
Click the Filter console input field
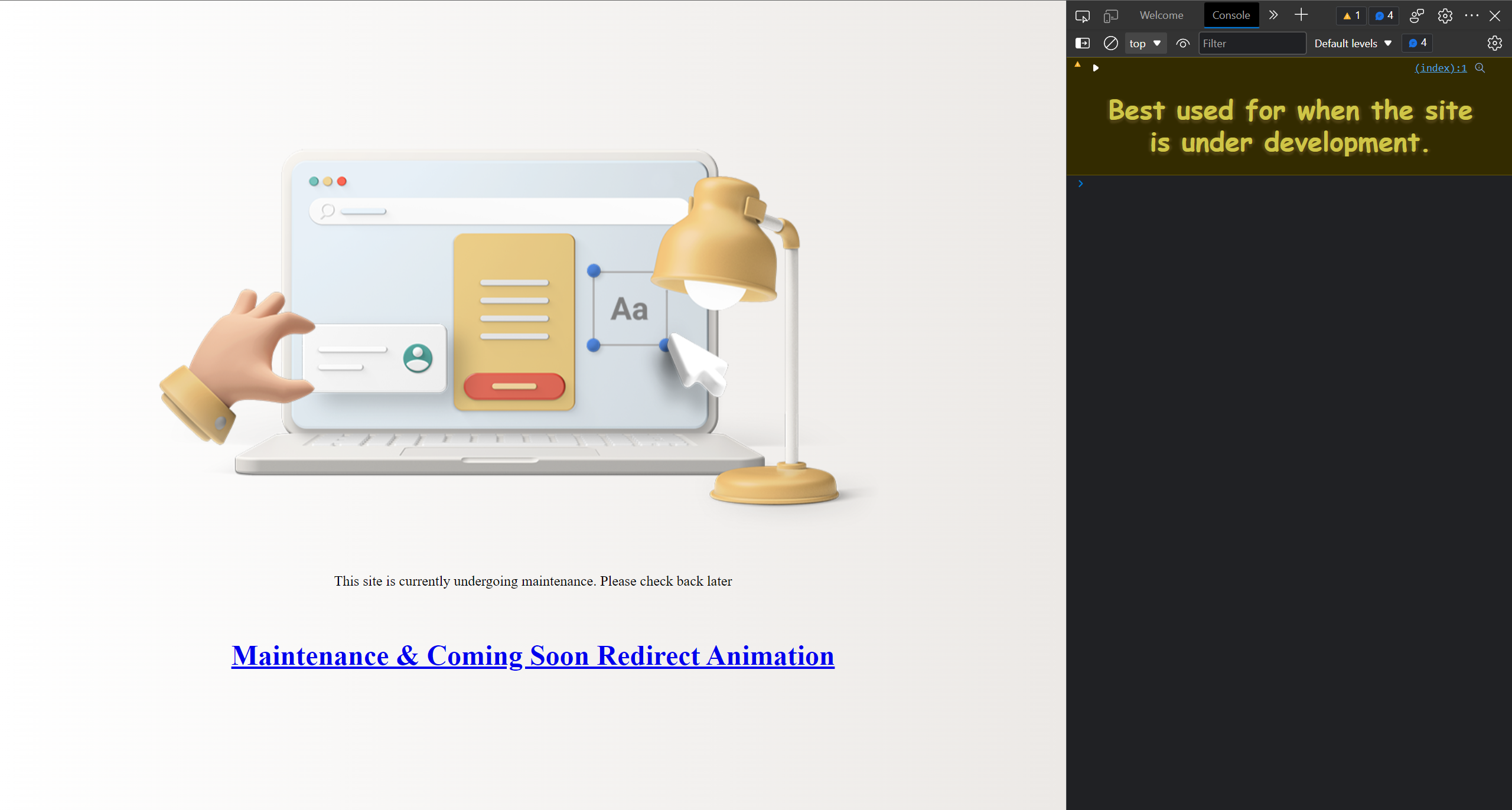click(1253, 43)
